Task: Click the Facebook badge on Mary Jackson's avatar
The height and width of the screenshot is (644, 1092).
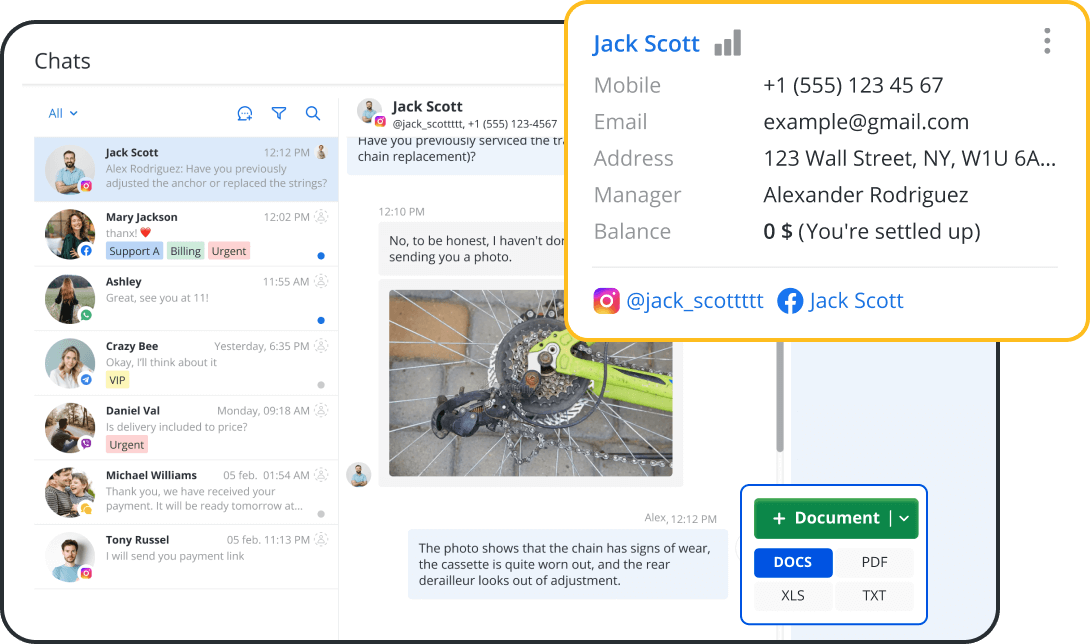Action: tap(88, 251)
